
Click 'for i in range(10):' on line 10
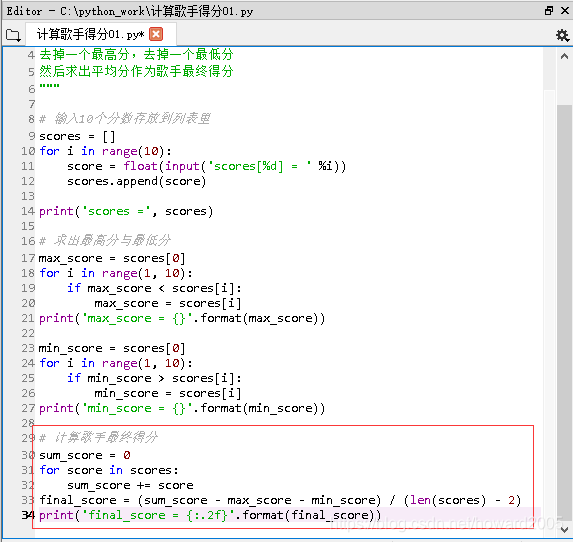pyautogui.click(x=105, y=151)
